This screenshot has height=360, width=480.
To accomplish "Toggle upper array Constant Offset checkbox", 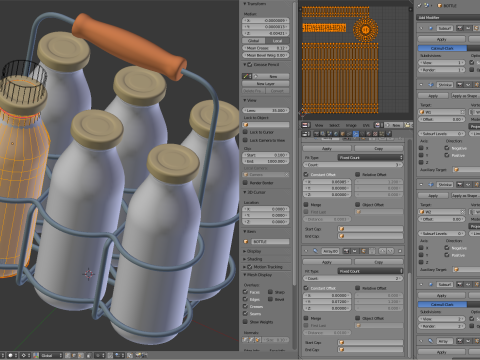I will tap(306, 174).
